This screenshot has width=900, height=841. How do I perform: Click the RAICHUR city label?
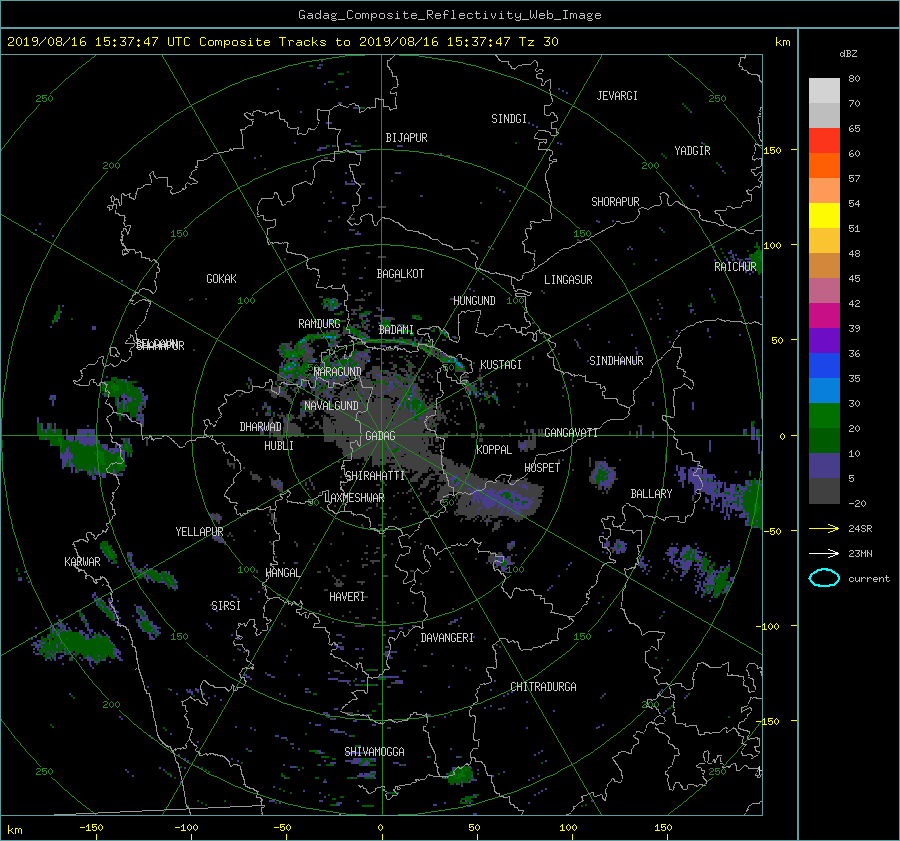pos(735,267)
